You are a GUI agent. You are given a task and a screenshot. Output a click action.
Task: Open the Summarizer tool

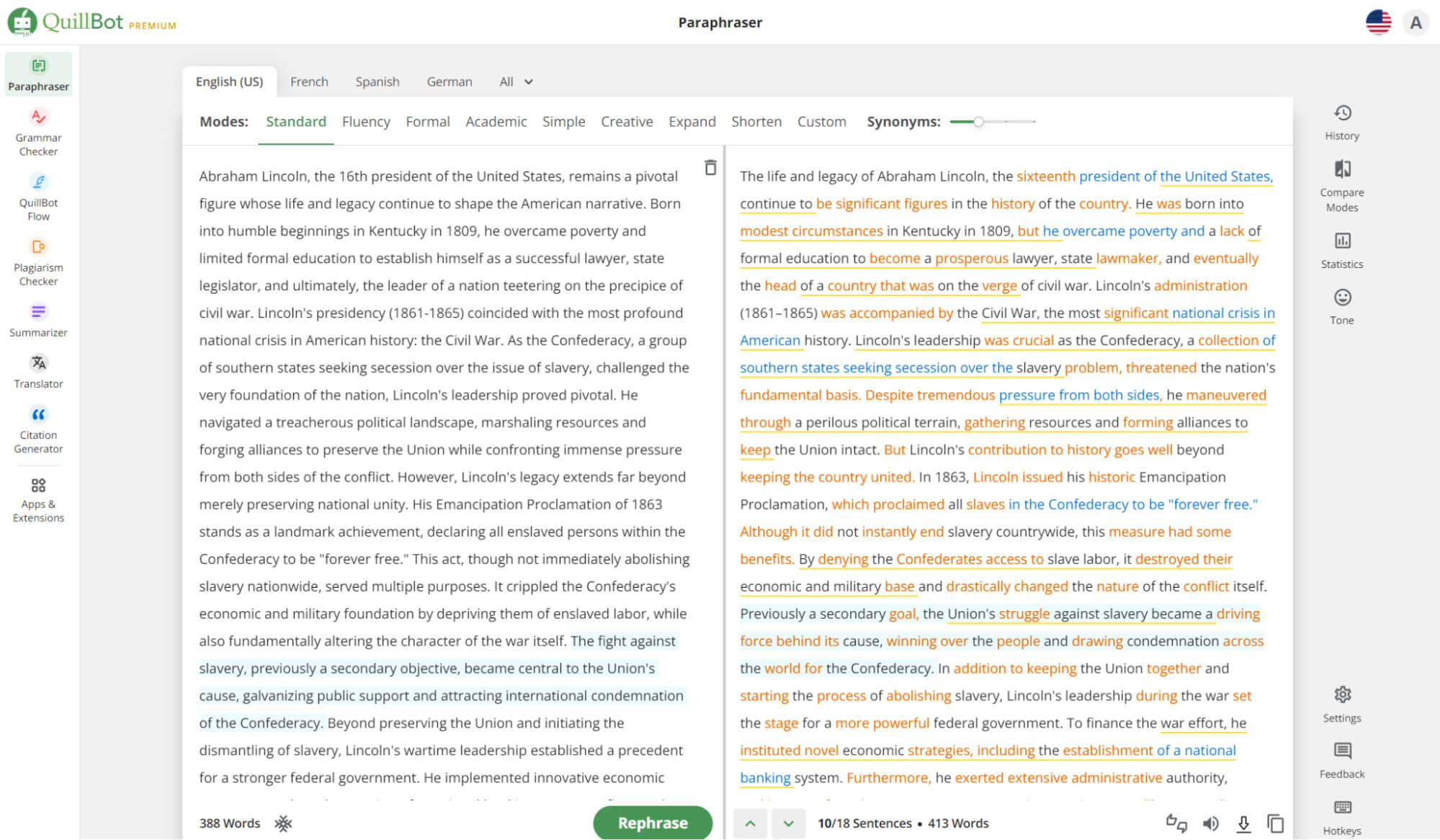pyautogui.click(x=38, y=320)
